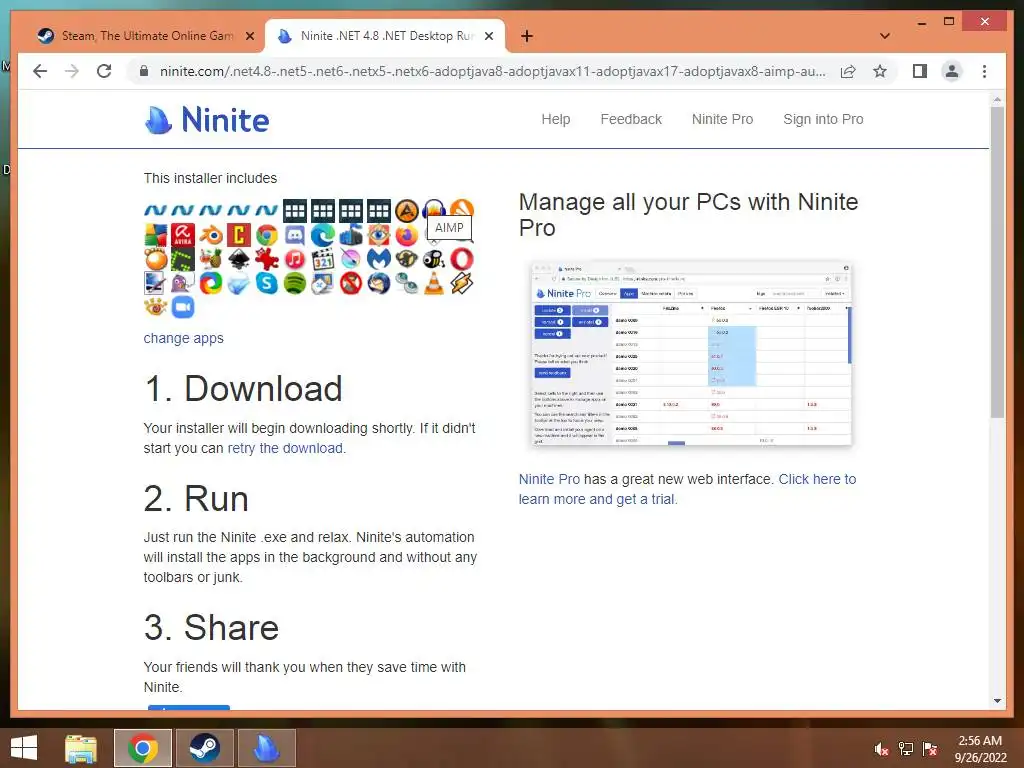Image resolution: width=1024 pixels, height=768 pixels.
Task: Open the Ninite installer taskbar icon
Action: point(266,748)
